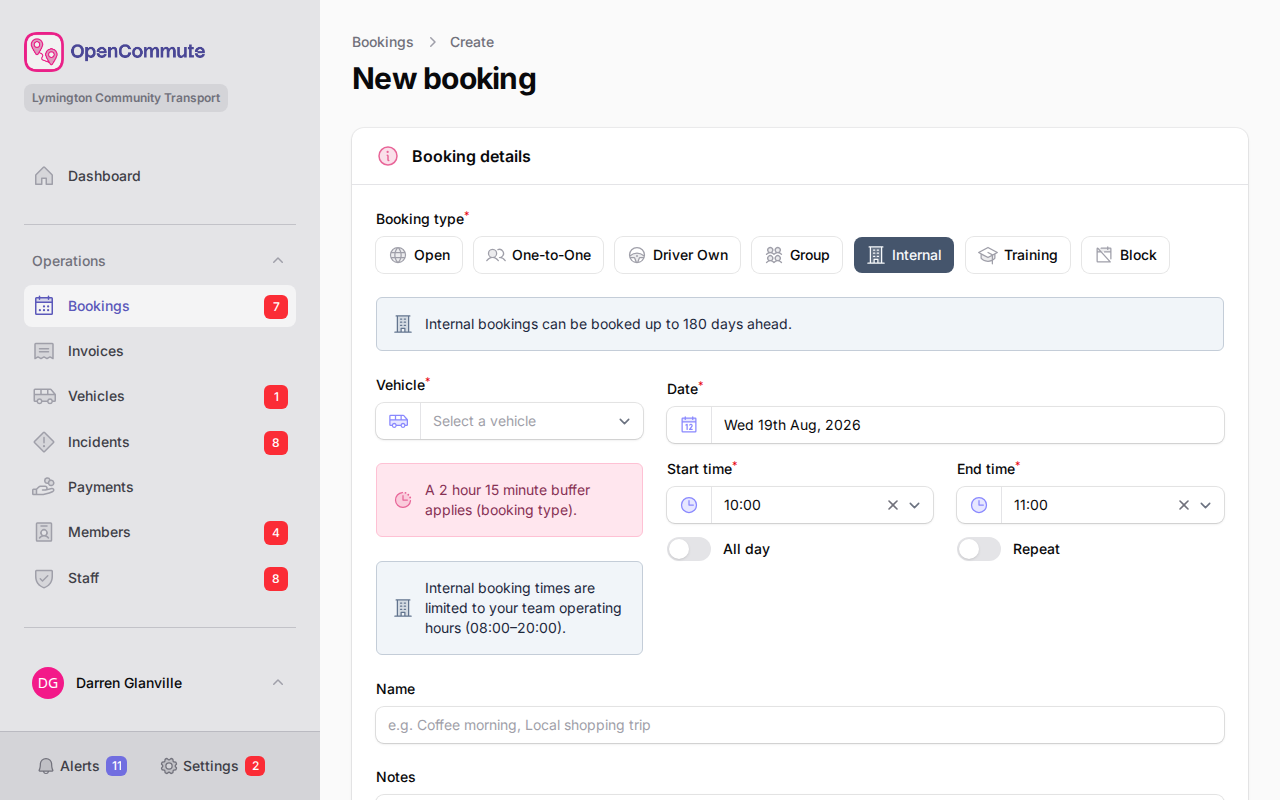The width and height of the screenshot is (1280, 800).
Task: Click the clock icon beside End time
Action: [x=979, y=505]
